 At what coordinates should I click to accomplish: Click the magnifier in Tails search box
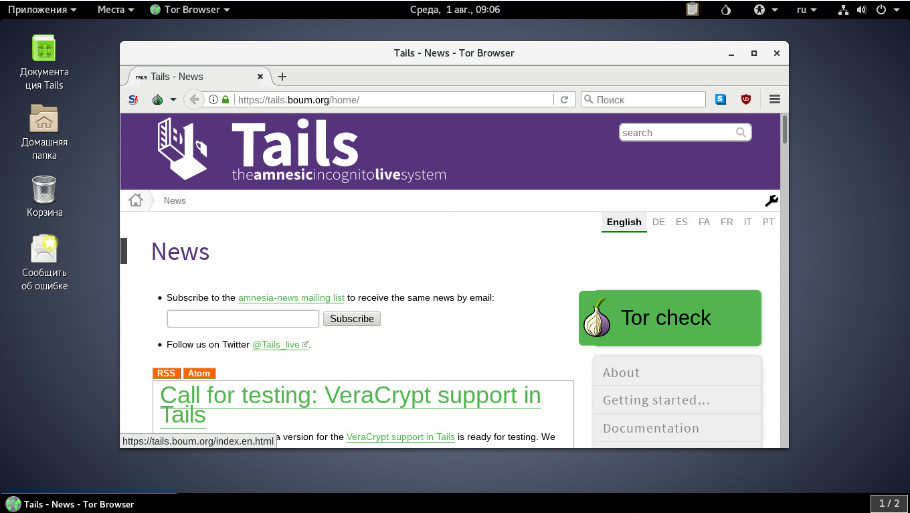pyautogui.click(x=741, y=132)
